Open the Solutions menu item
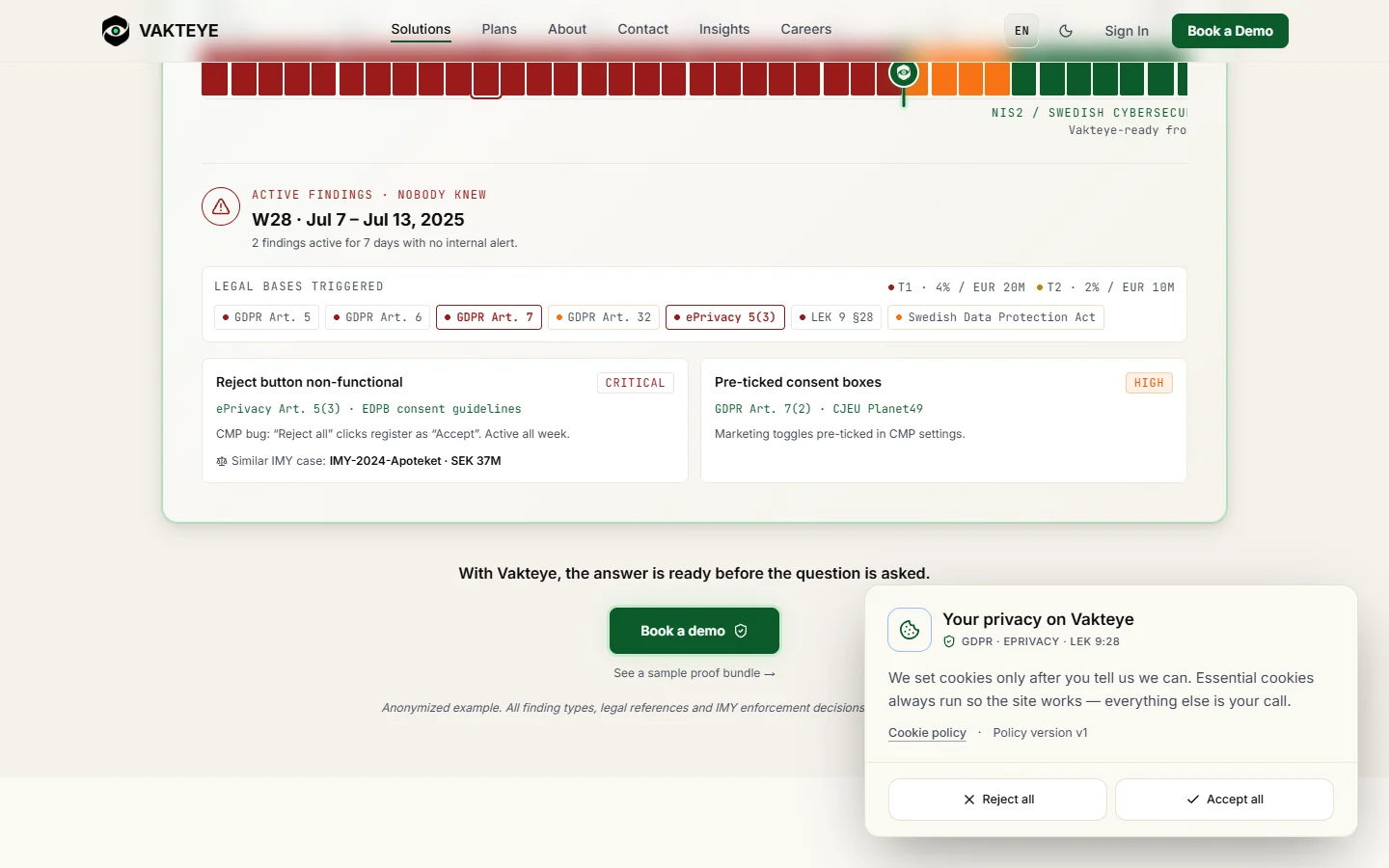Image resolution: width=1389 pixels, height=868 pixels. (x=421, y=29)
